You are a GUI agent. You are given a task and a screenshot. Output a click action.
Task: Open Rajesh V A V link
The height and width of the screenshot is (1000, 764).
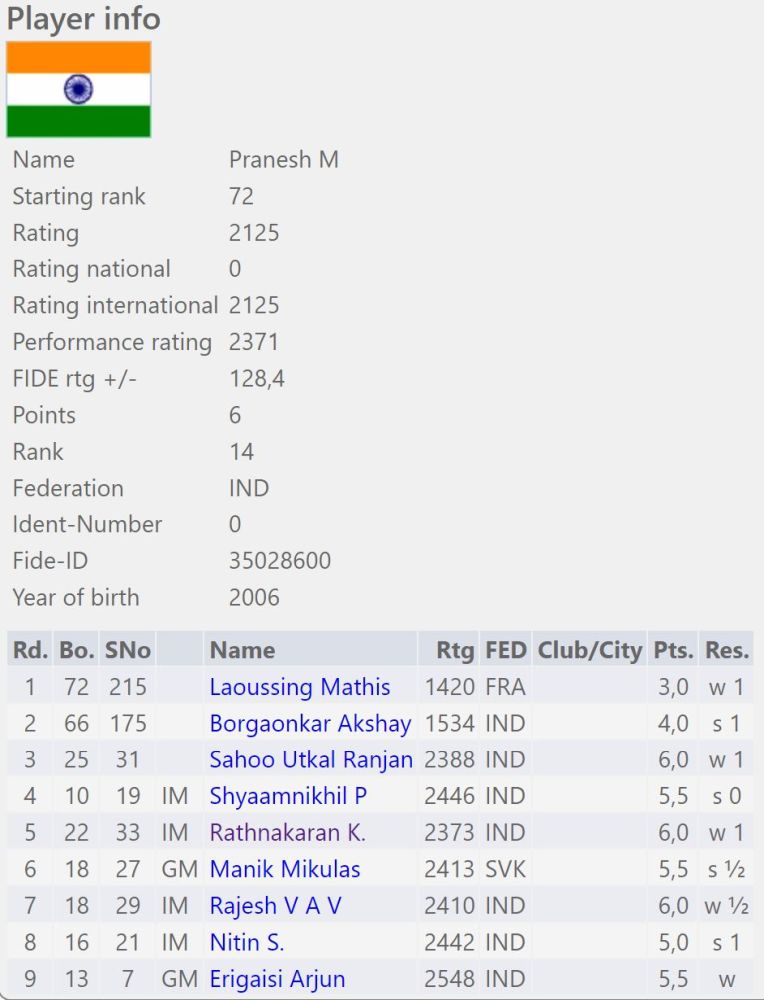[x=275, y=906]
